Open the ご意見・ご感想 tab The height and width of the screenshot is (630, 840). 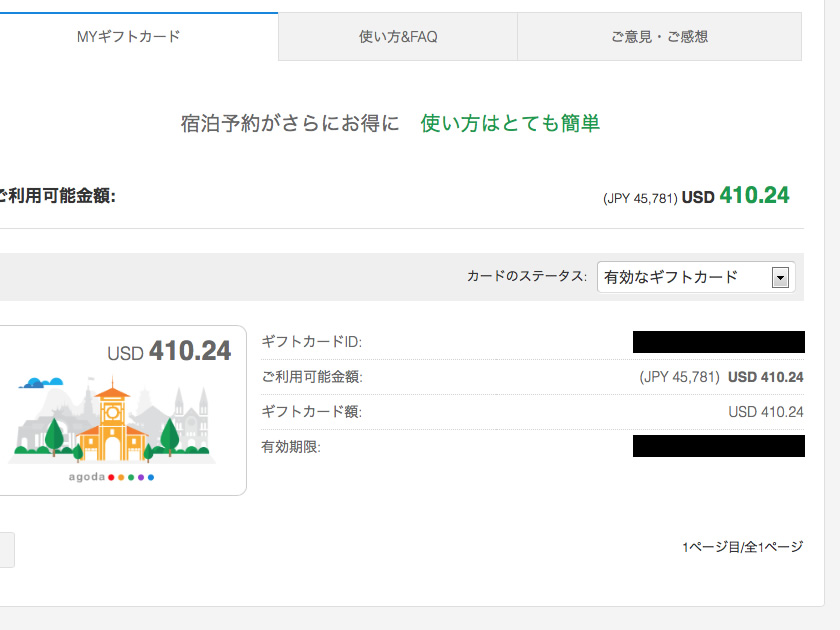[659, 36]
